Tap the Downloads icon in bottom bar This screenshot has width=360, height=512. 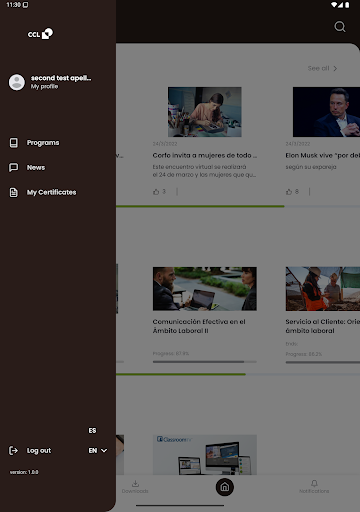tap(135, 483)
